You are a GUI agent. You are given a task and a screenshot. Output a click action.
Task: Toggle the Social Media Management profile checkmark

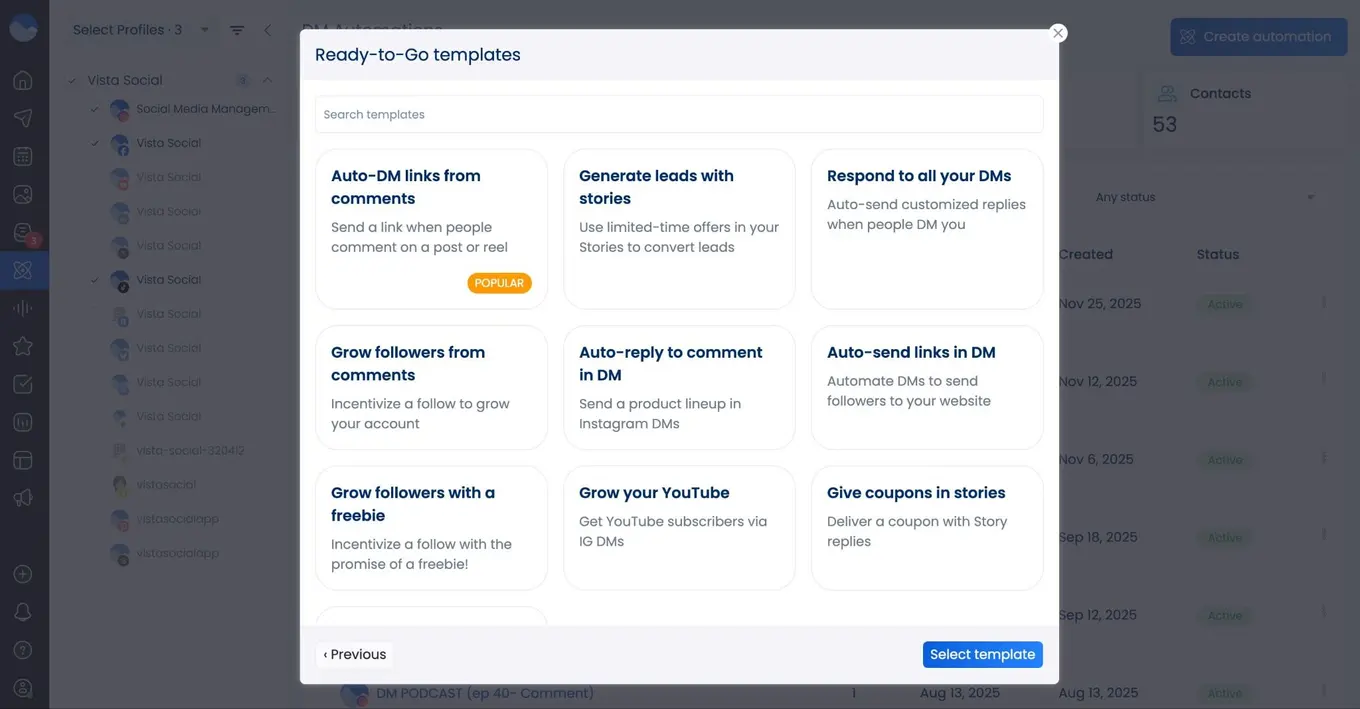pyautogui.click(x=94, y=109)
